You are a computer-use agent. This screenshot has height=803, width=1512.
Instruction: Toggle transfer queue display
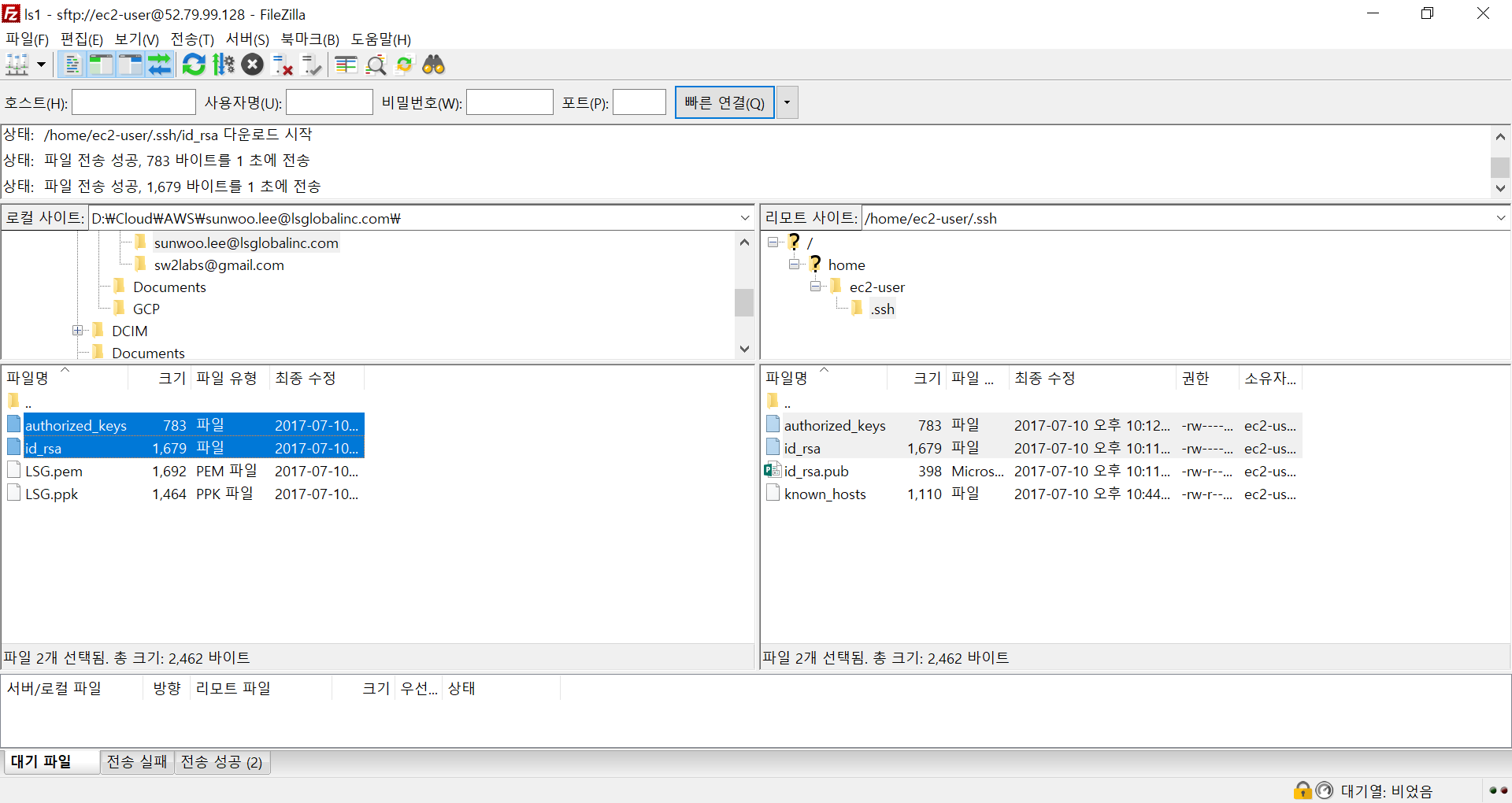159,65
